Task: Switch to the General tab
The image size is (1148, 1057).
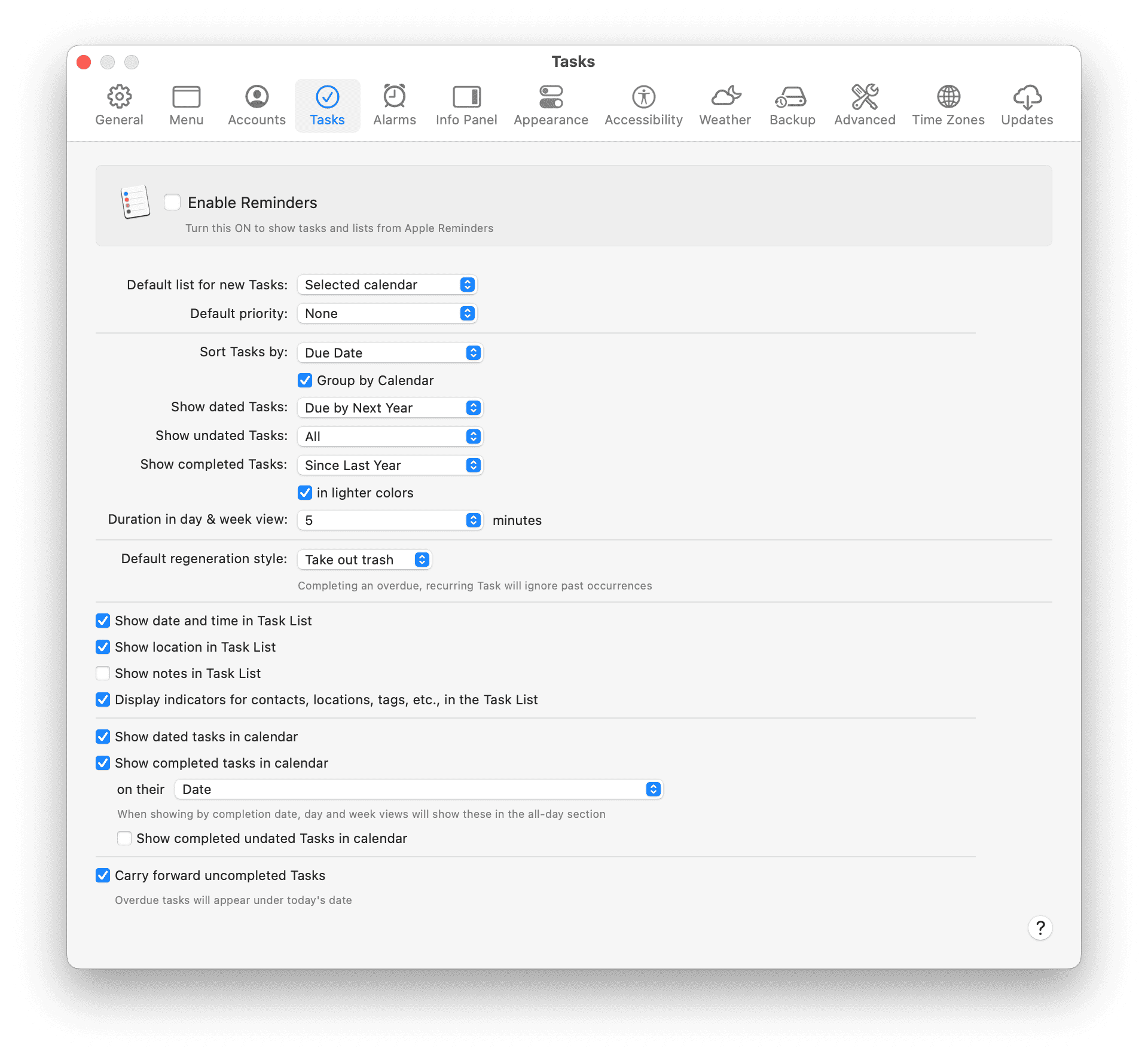Action: click(x=119, y=105)
